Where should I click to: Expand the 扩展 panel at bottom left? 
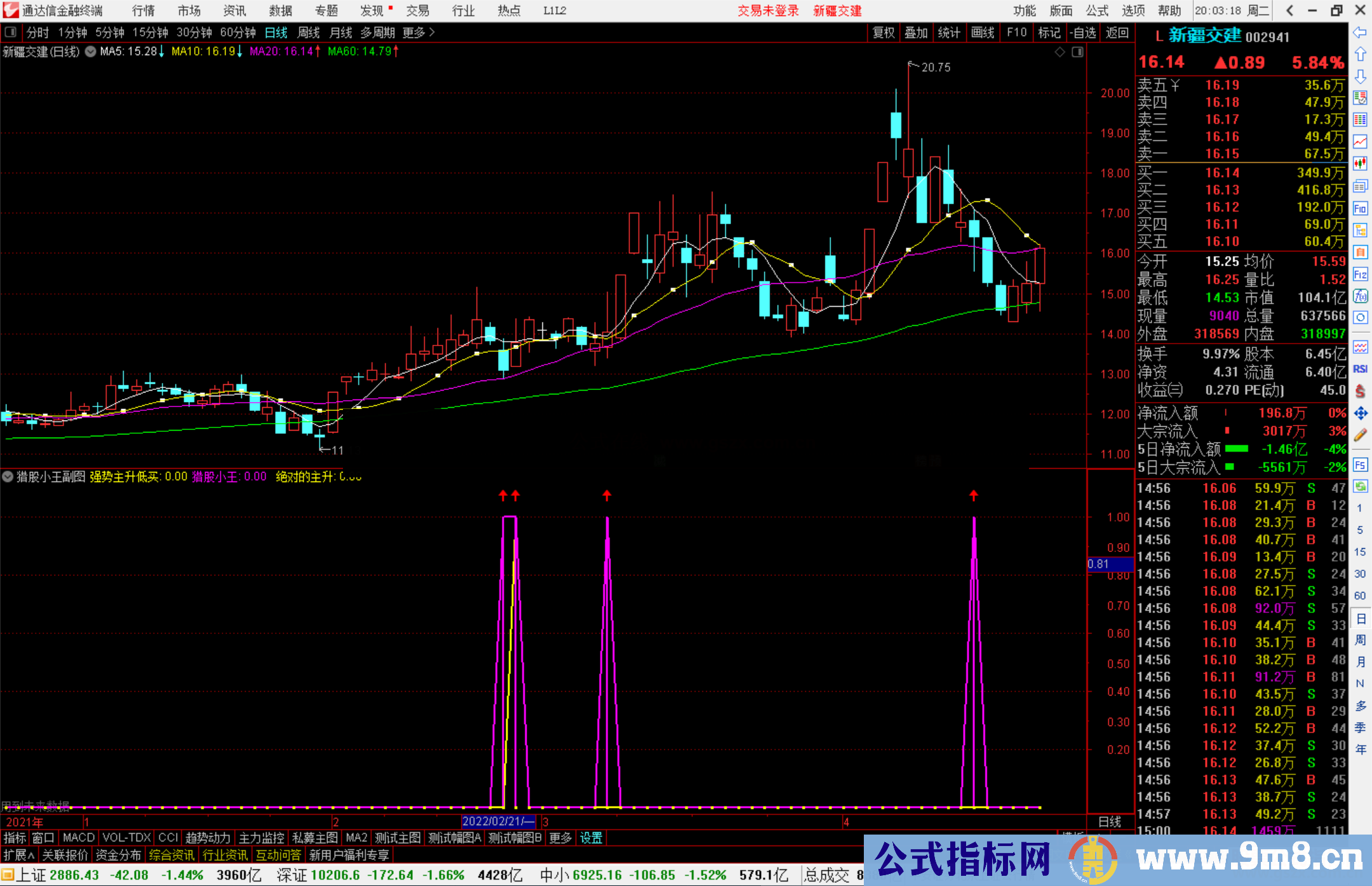point(19,855)
